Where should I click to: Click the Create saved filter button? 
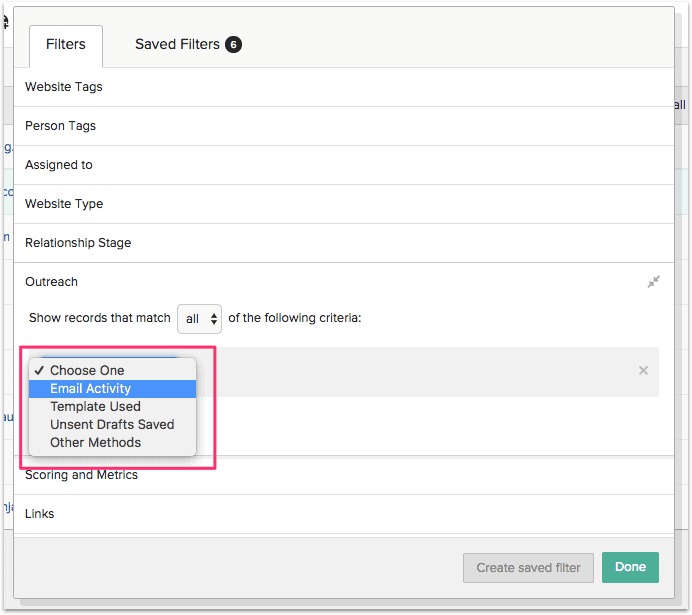tap(528, 567)
